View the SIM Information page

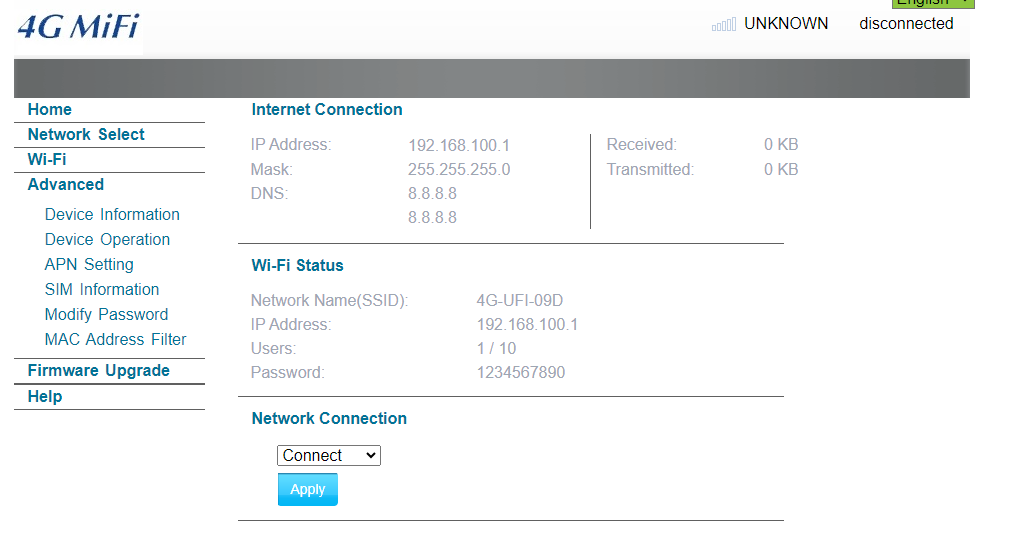coord(102,290)
